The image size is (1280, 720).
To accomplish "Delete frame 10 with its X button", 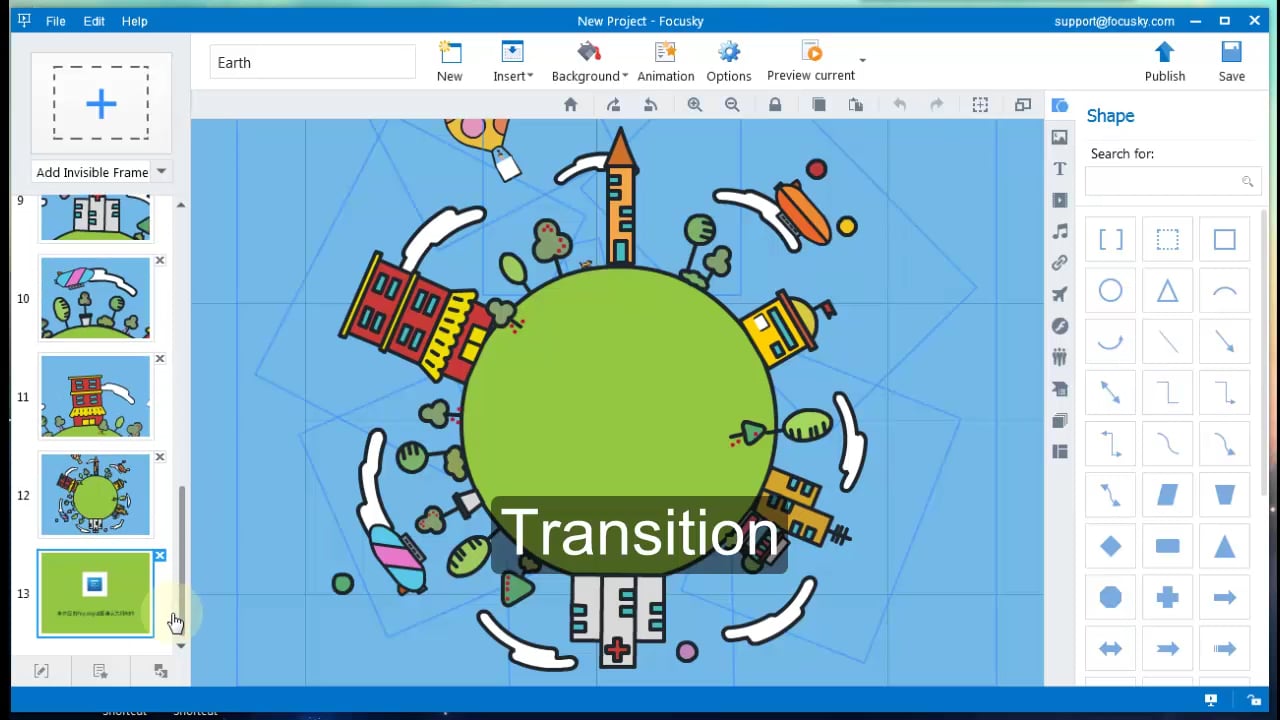I will coord(160,261).
